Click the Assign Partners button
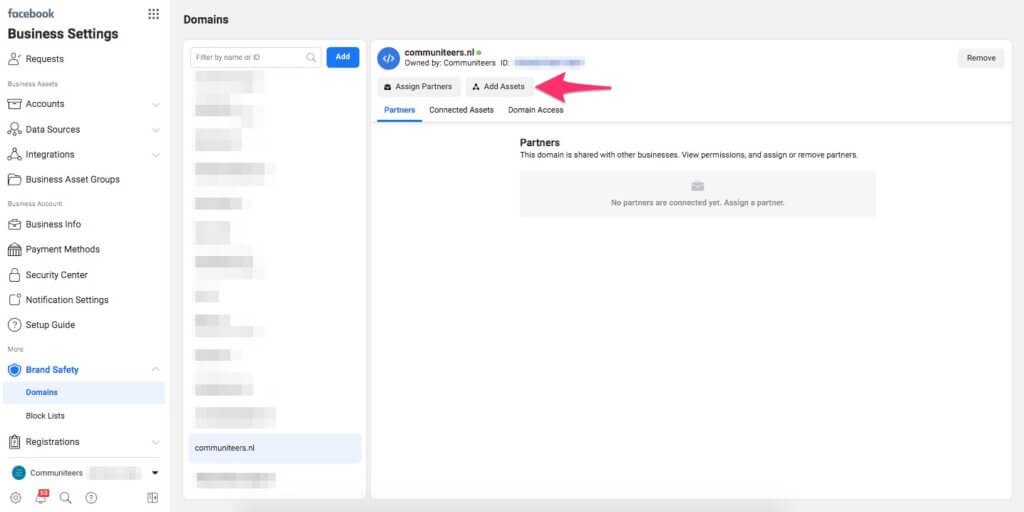Screen dimensions: 1024x512 (x=418, y=87)
